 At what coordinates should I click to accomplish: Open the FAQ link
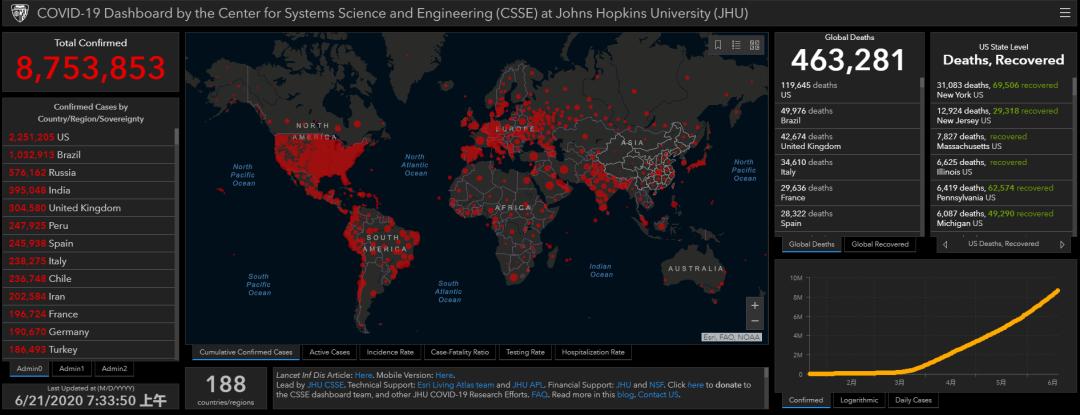point(539,395)
